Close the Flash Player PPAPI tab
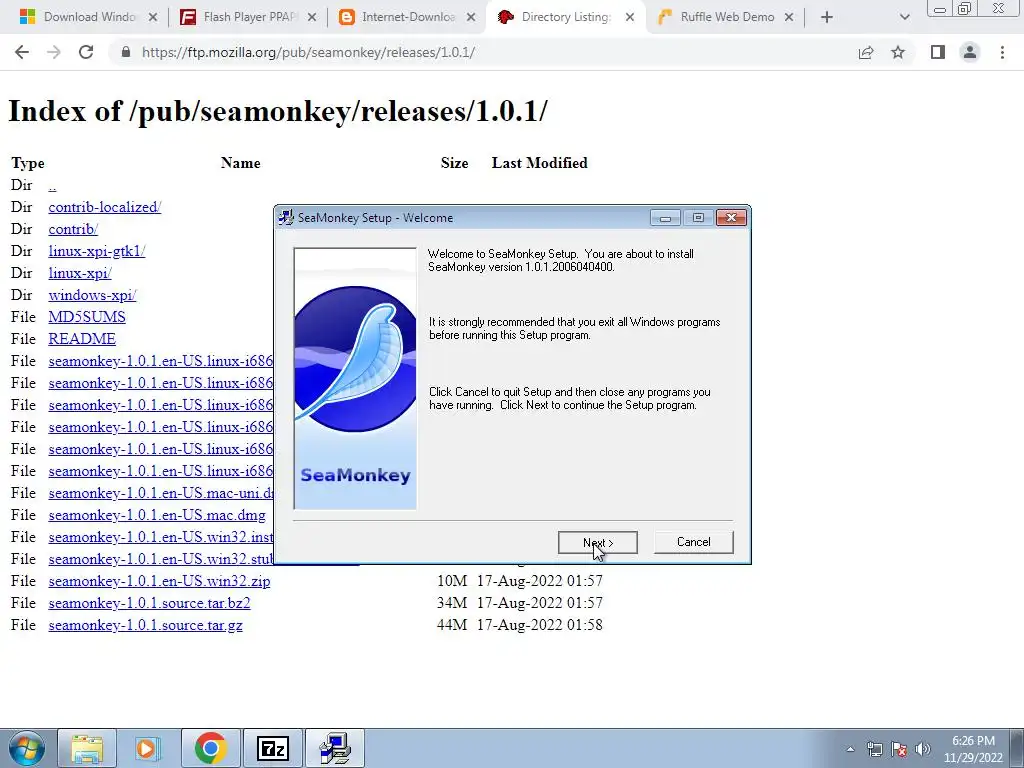Viewport: 1024px width, 768px height. (312, 17)
